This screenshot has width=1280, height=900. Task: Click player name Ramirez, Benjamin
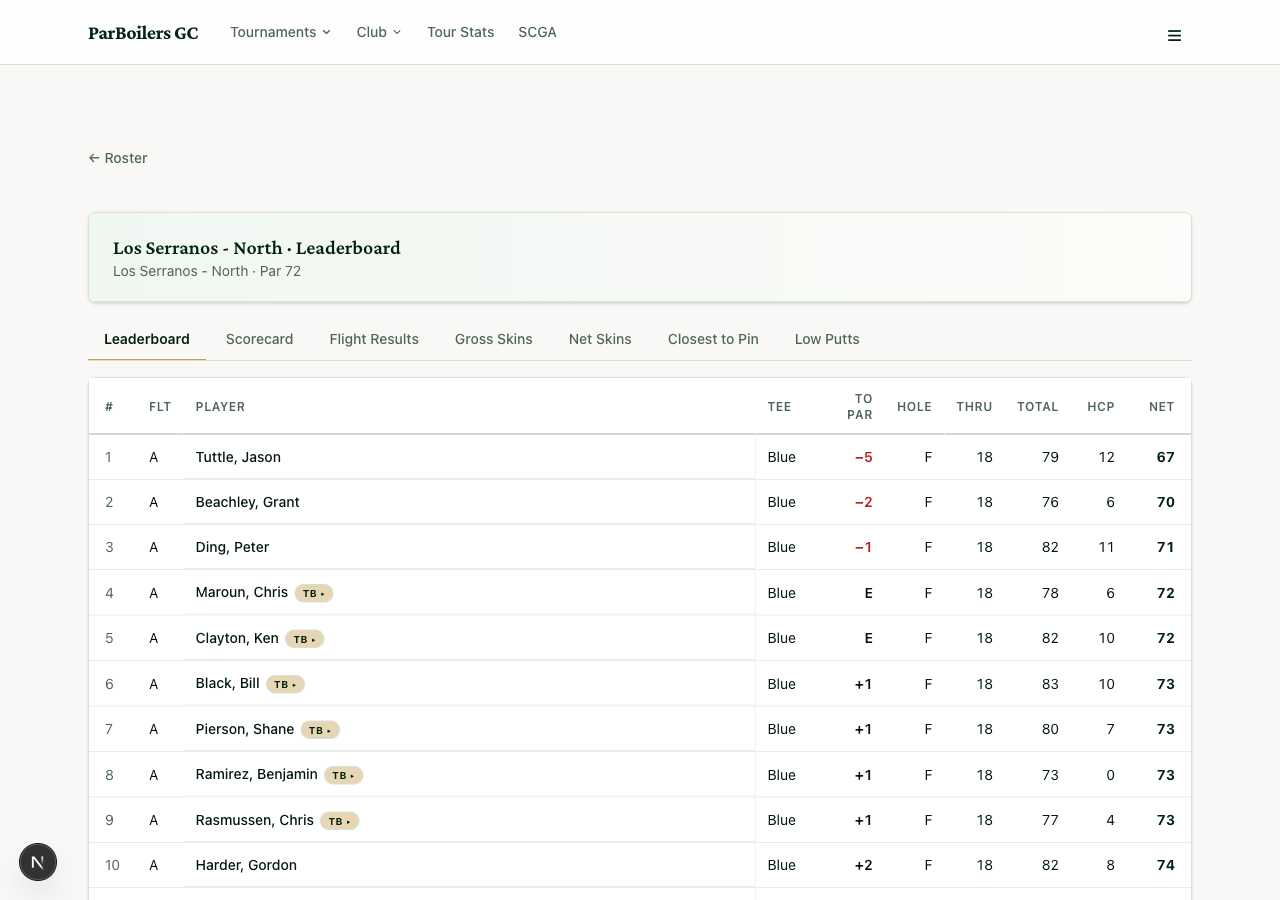pos(257,774)
